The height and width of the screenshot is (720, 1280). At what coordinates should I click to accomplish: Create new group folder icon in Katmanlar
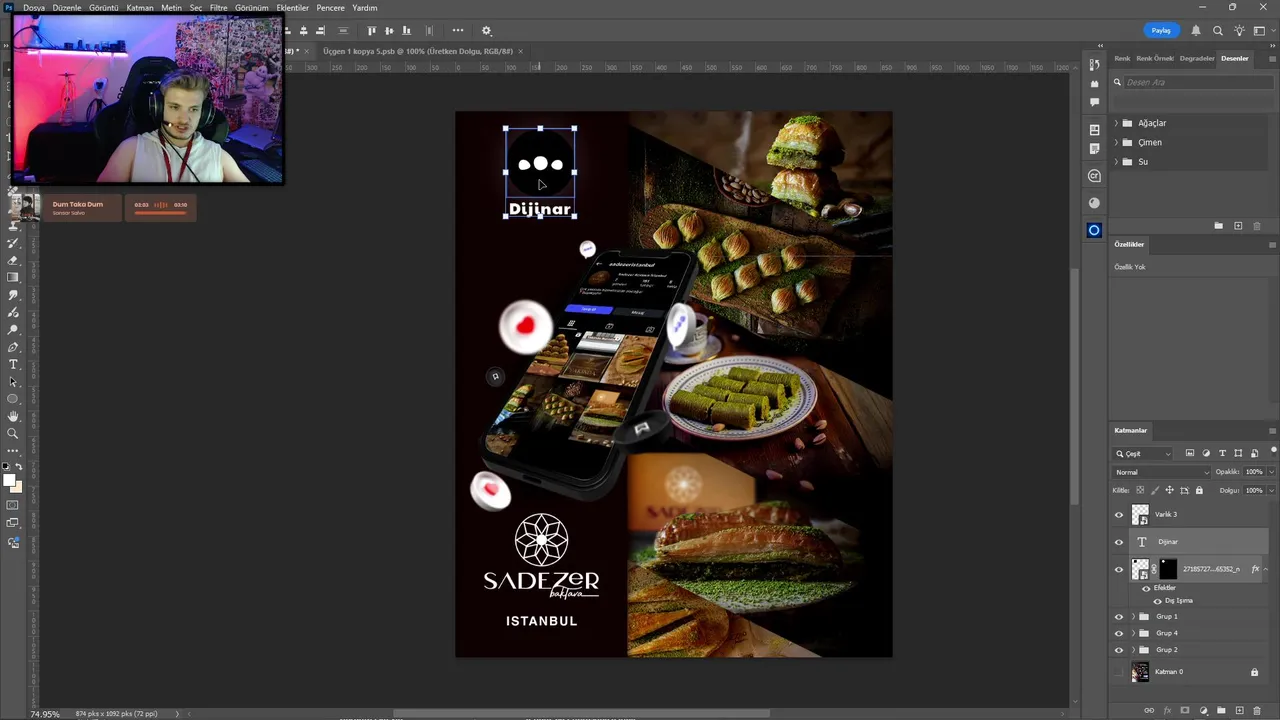[1221, 710]
